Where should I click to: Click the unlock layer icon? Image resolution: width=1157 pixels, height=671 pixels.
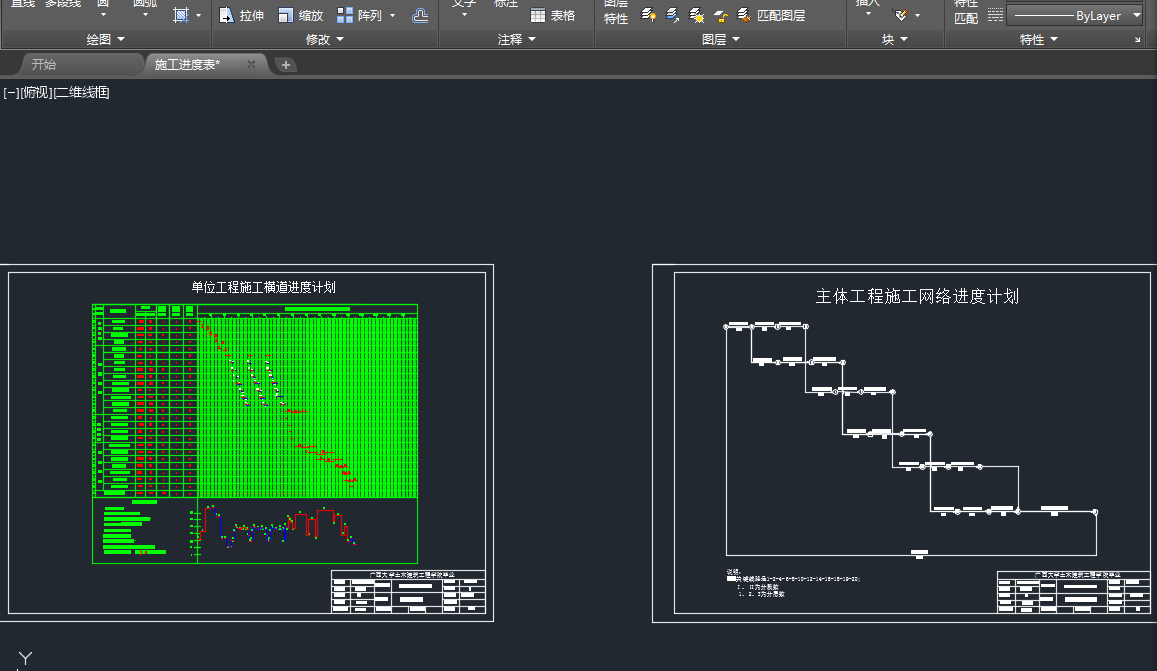[720, 15]
